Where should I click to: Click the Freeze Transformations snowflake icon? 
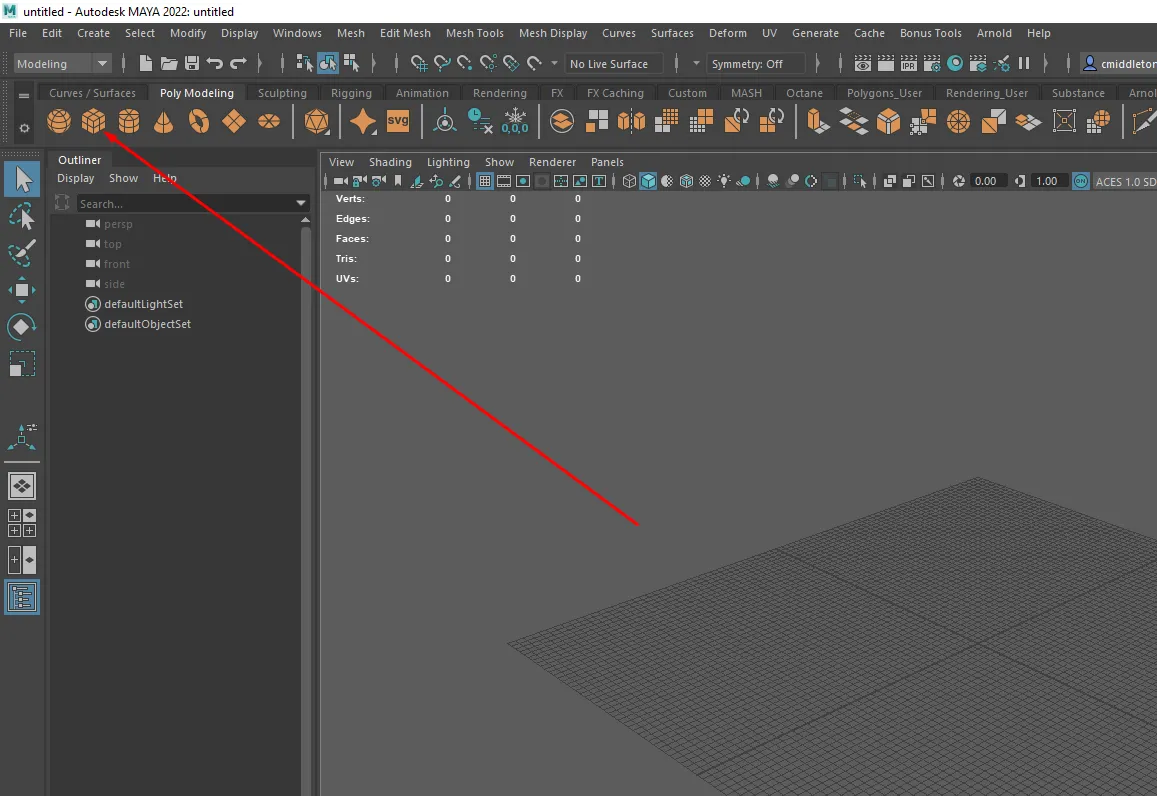514,121
